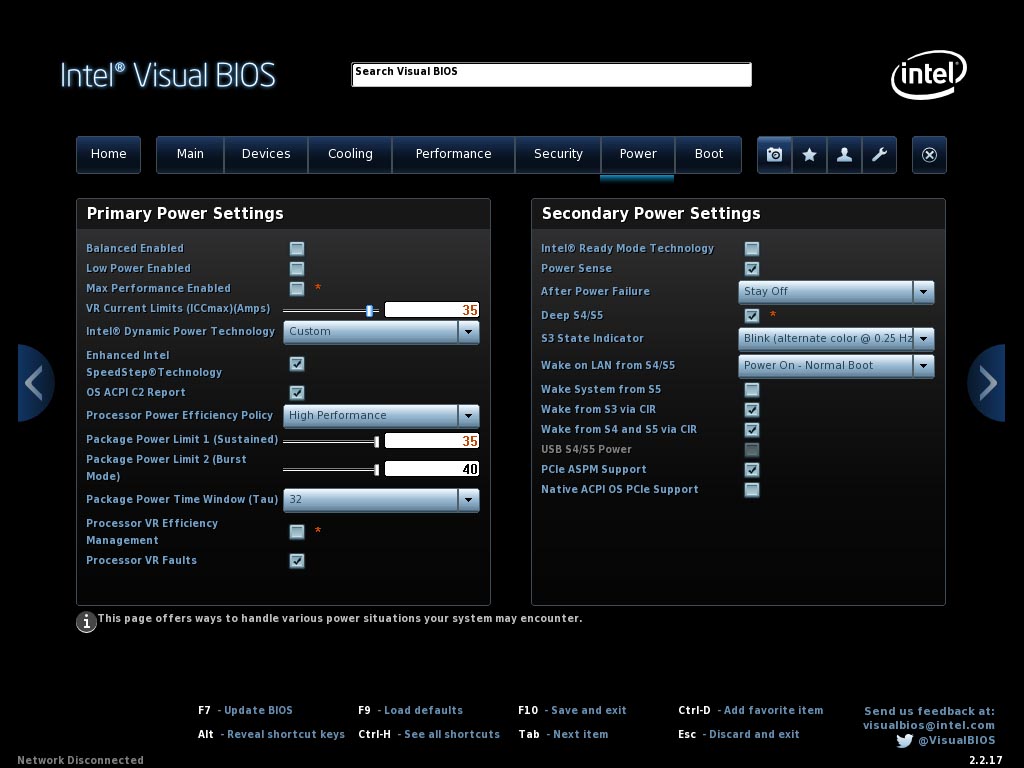1024x768 pixels.
Task: Click the Home button
Action: (x=108, y=154)
